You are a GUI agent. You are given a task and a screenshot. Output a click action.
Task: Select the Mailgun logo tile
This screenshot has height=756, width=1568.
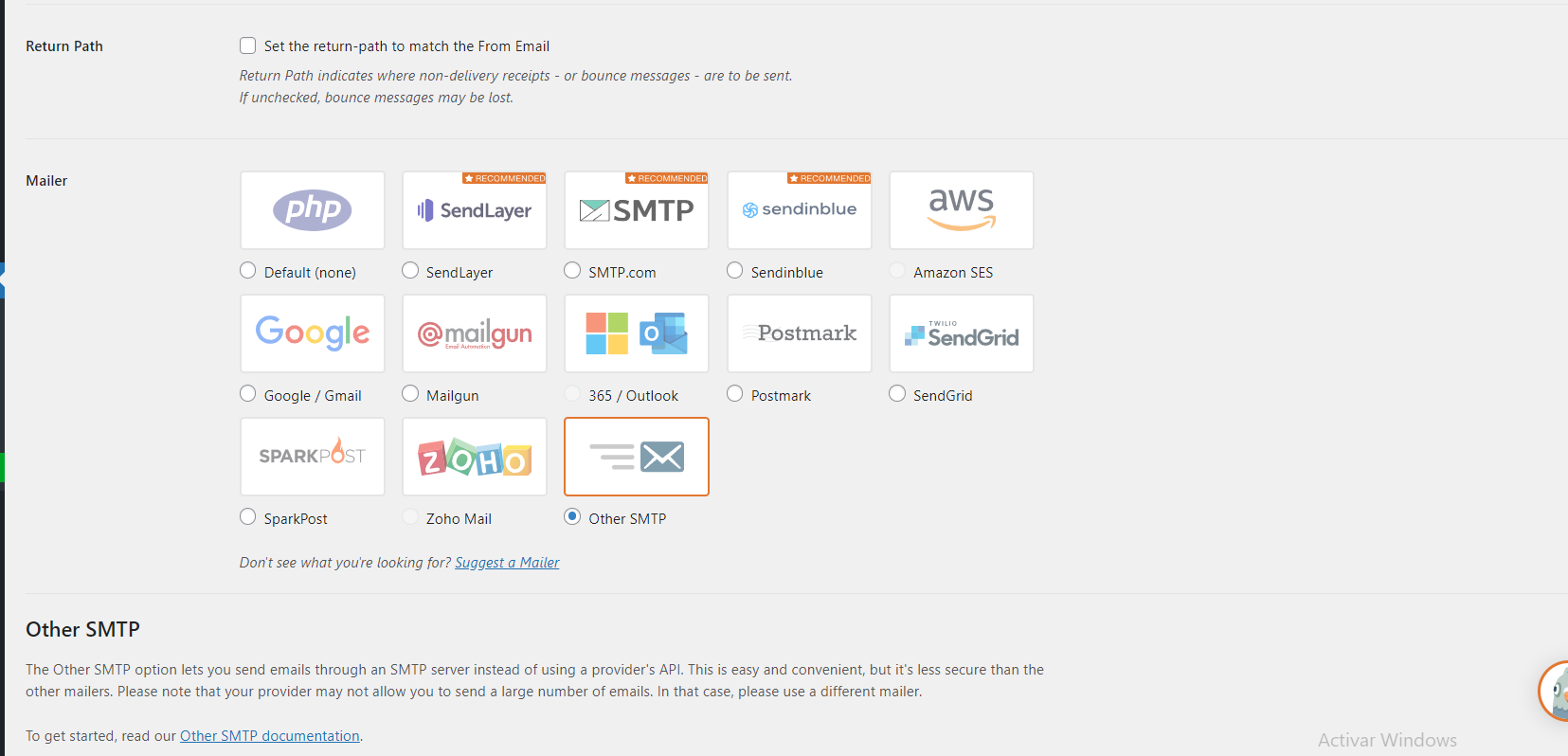(475, 333)
